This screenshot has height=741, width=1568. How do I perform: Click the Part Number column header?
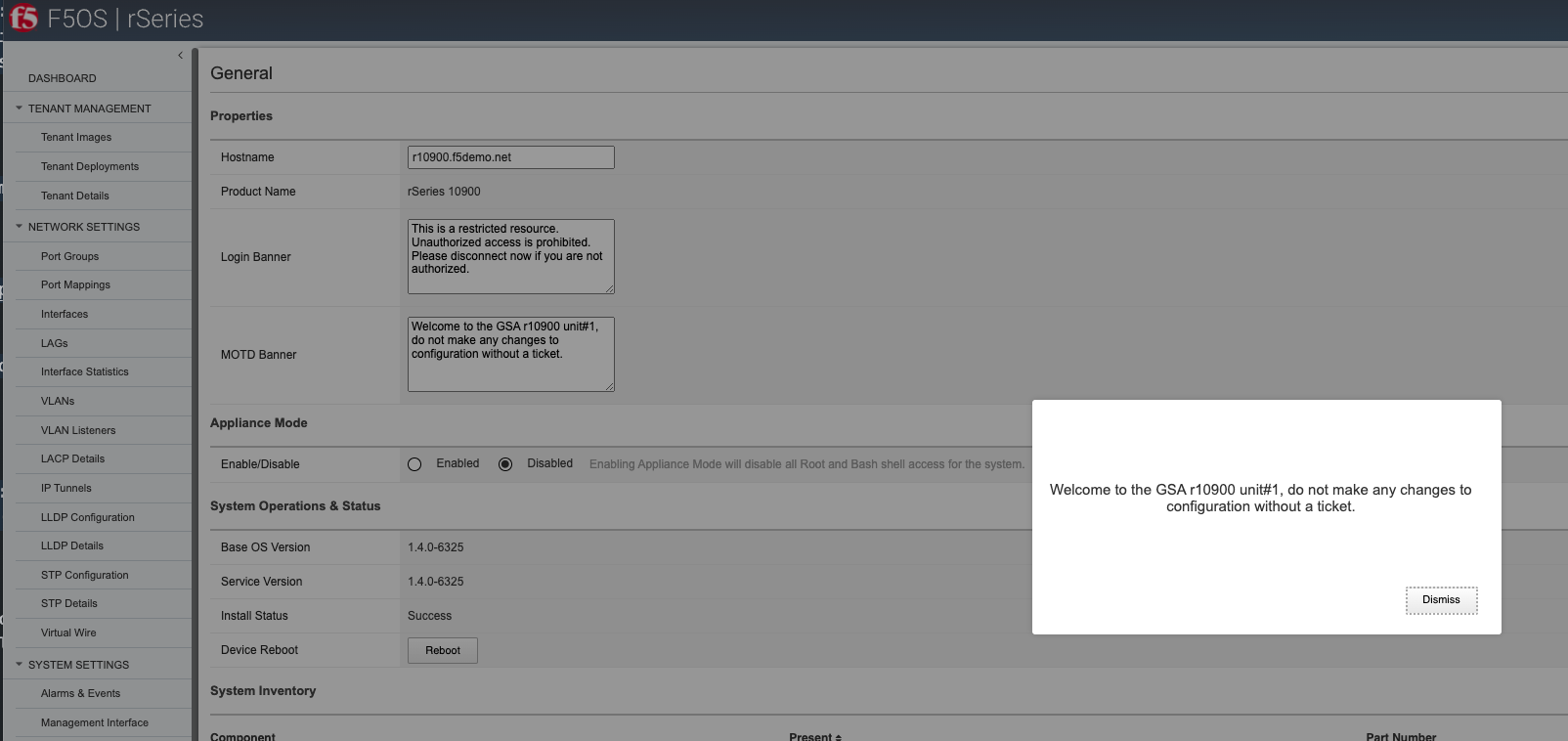1401,736
